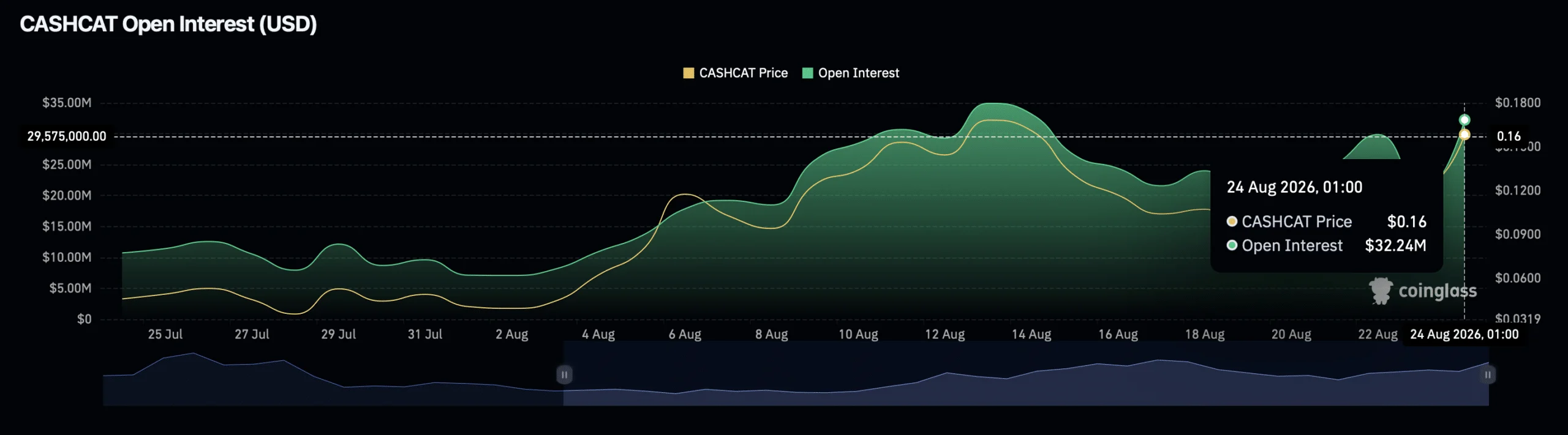Click the 0.16 right crosshair label
This screenshot has width=1568, height=435.
[1509, 136]
